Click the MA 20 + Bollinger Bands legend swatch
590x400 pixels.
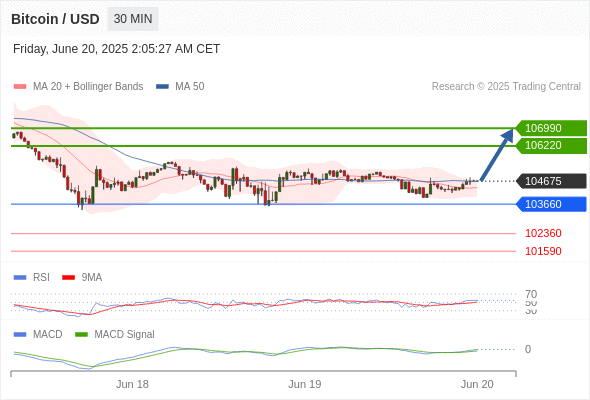click(20, 87)
